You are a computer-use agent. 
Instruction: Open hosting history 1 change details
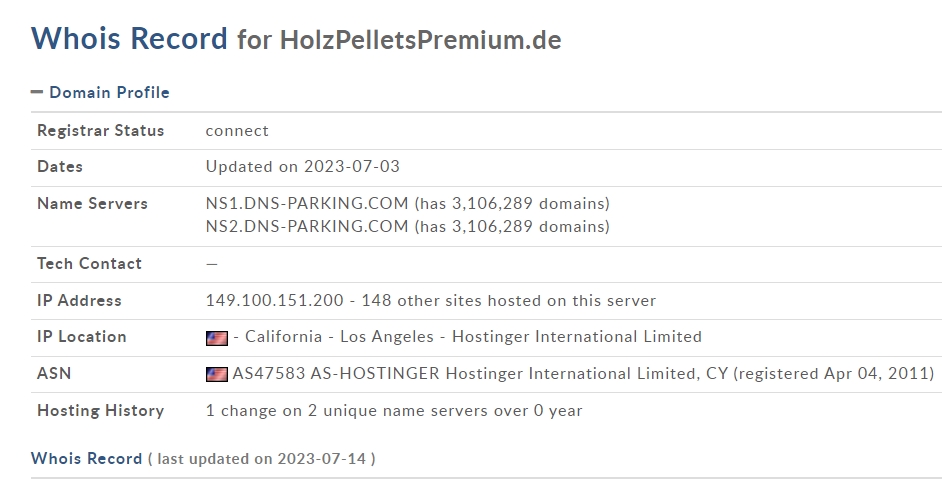coord(394,410)
